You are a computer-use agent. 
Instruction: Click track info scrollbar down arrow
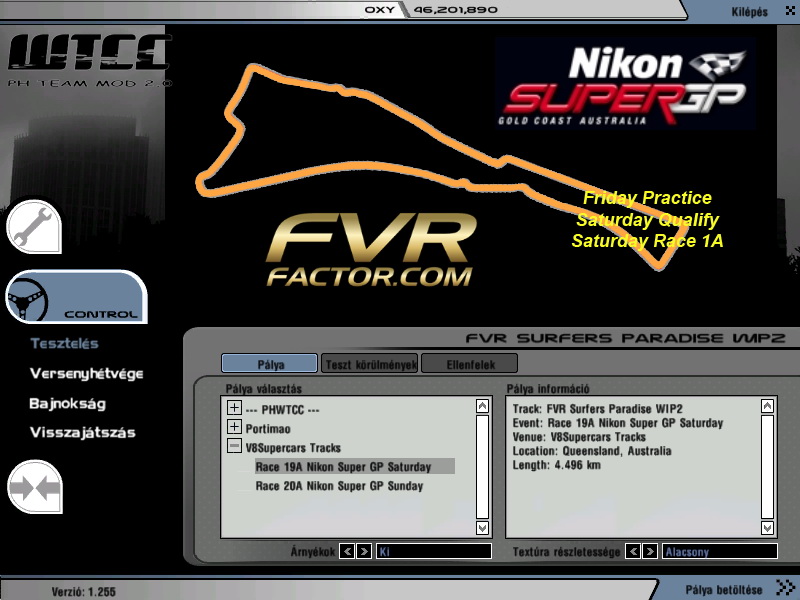(x=767, y=528)
